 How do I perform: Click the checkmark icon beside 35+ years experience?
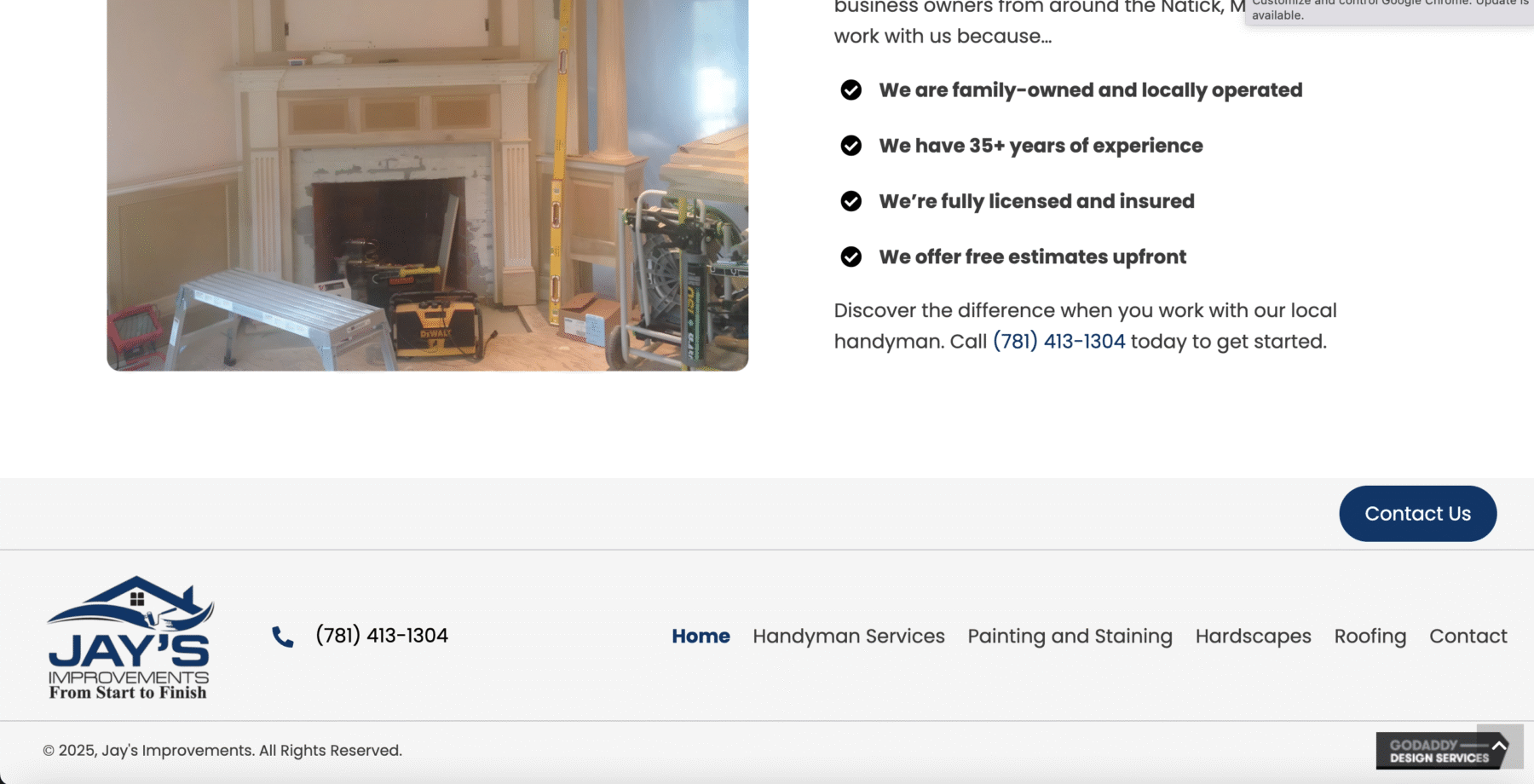851,146
